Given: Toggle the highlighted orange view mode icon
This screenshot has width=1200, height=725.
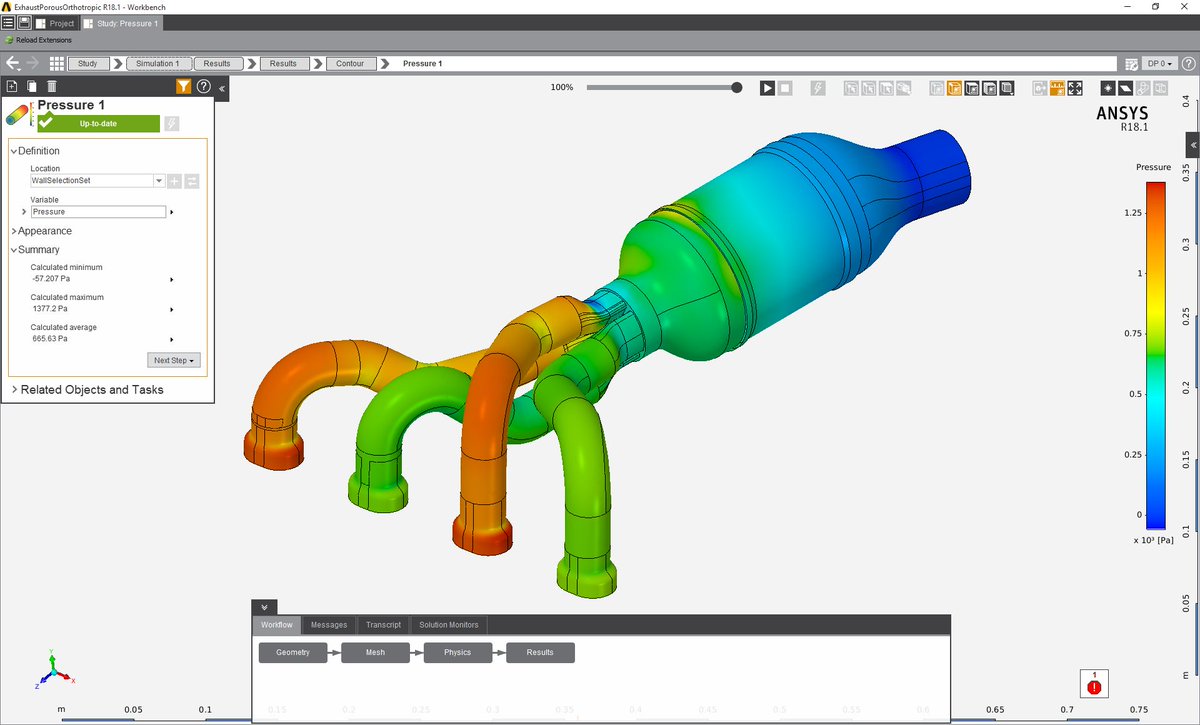Looking at the screenshot, I should click(x=954, y=88).
